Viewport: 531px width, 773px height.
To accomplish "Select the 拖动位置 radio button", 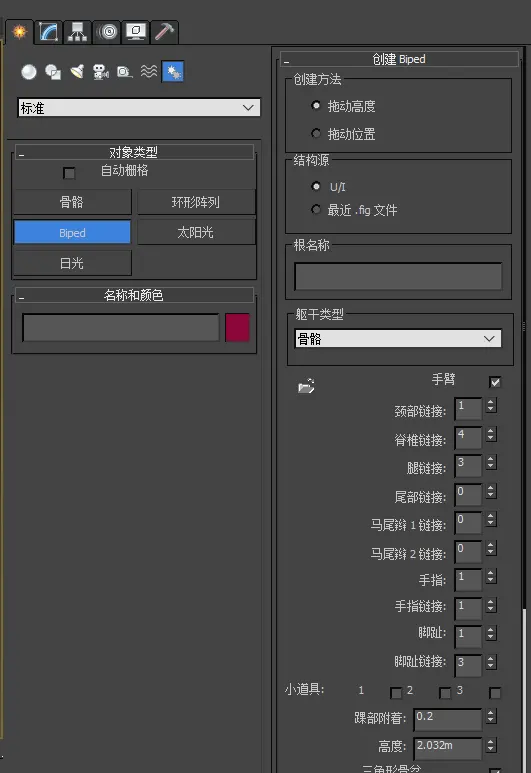I will point(316,133).
